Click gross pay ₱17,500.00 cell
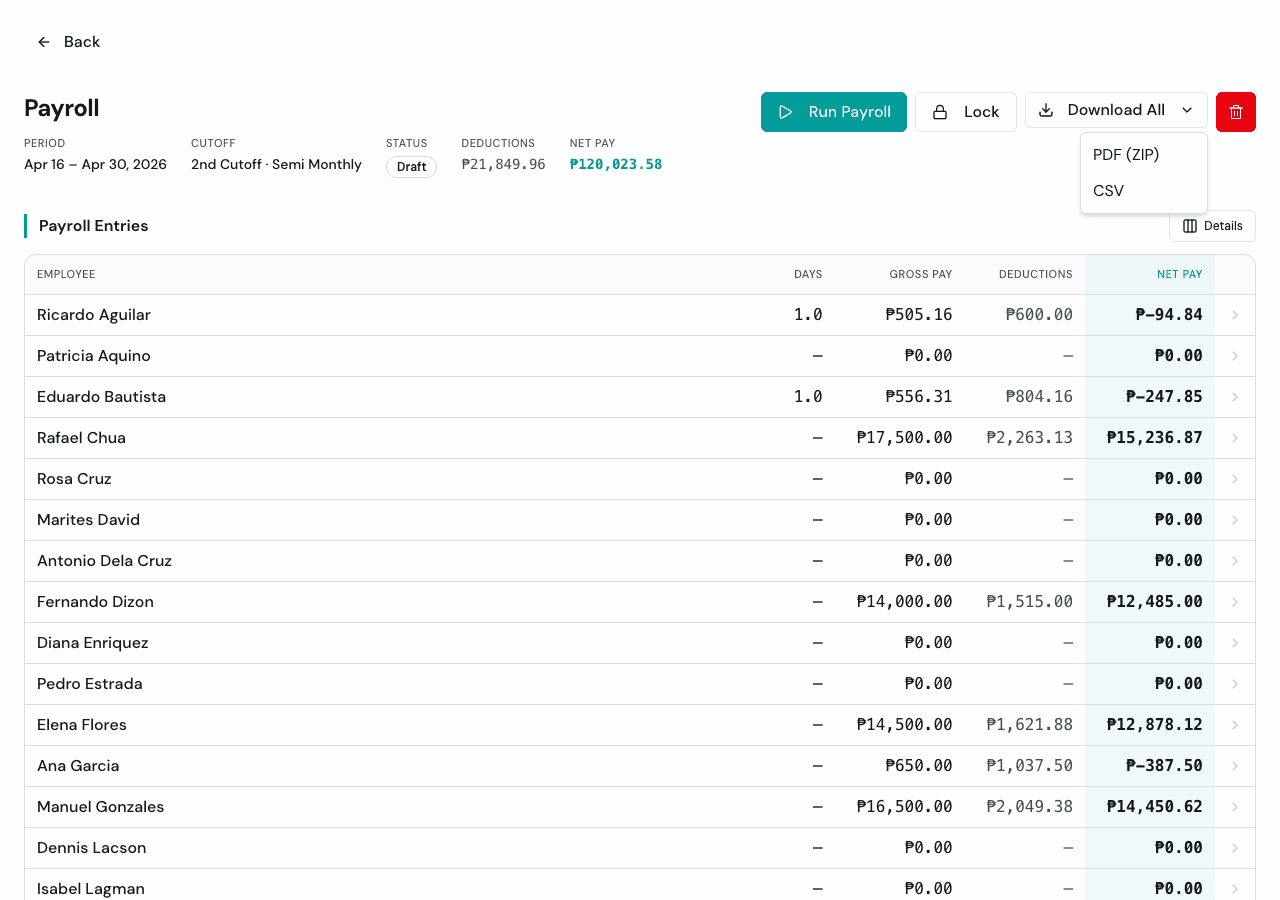 pyautogui.click(x=905, y=438)
